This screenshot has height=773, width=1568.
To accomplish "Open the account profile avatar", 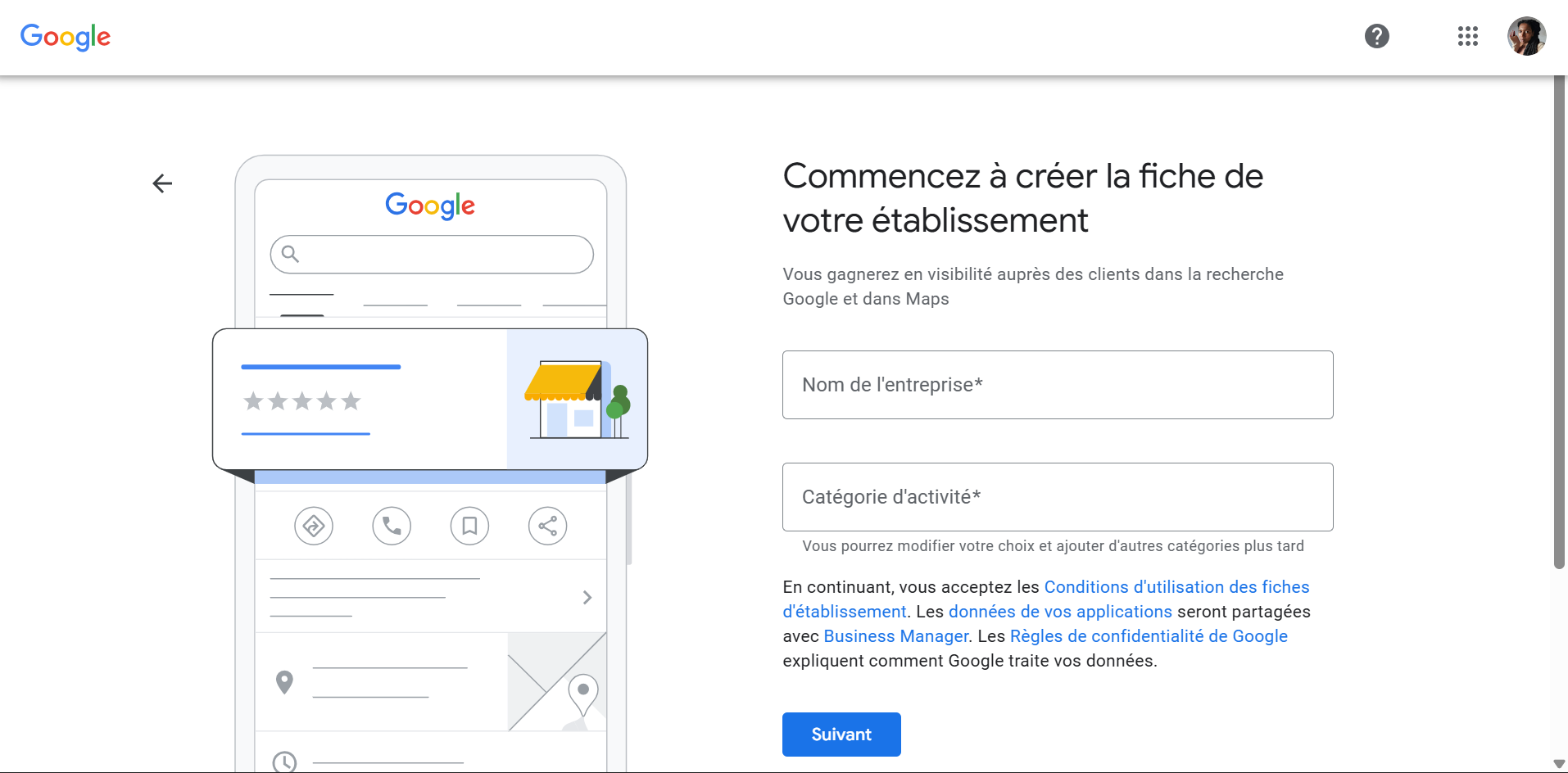I will pyautogui.click(x=1527, y=36).
